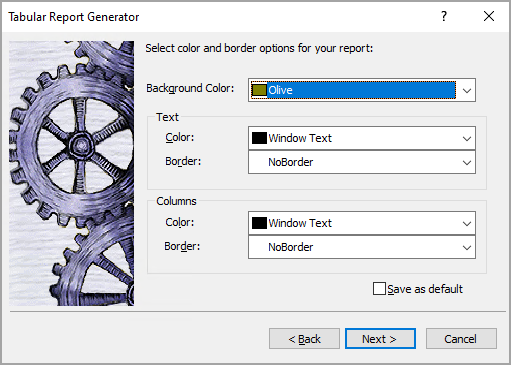
Task: Click the Save as default label text
Action: pyautogui.click(x=425, y=289)
